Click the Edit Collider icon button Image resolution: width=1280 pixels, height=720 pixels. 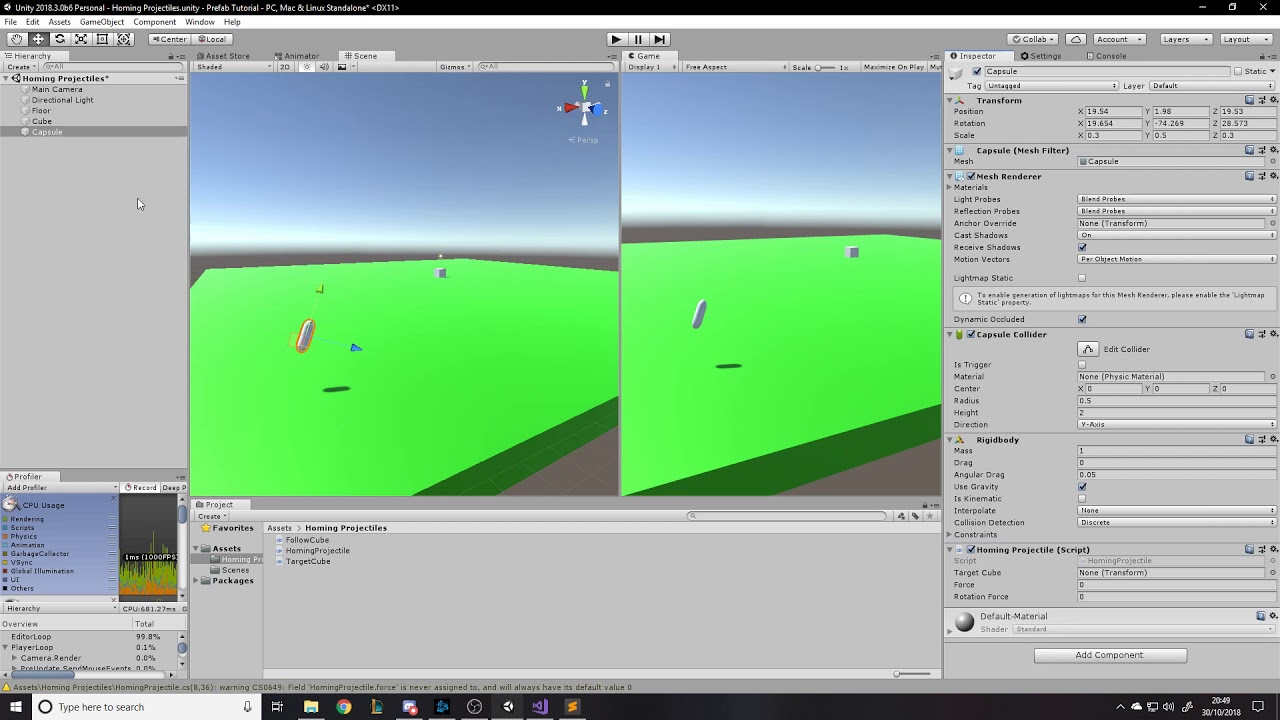(x=1088, y=349)
